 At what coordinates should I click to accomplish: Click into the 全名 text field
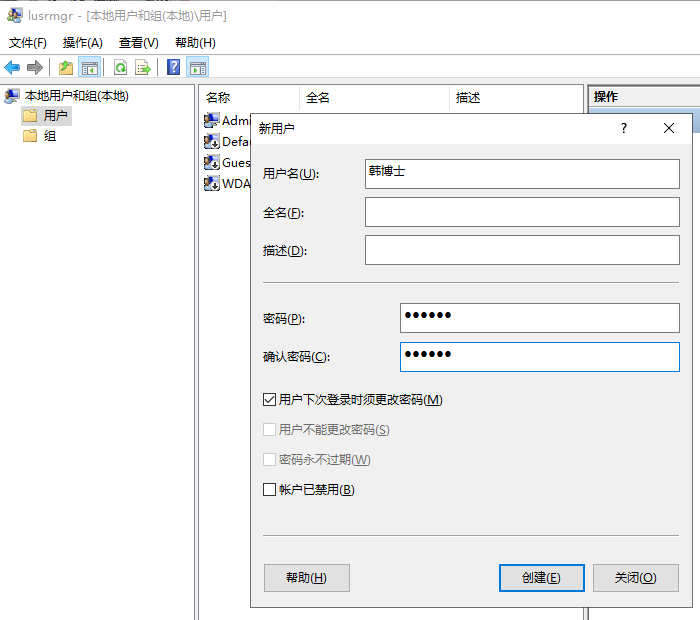pos(522,212)
